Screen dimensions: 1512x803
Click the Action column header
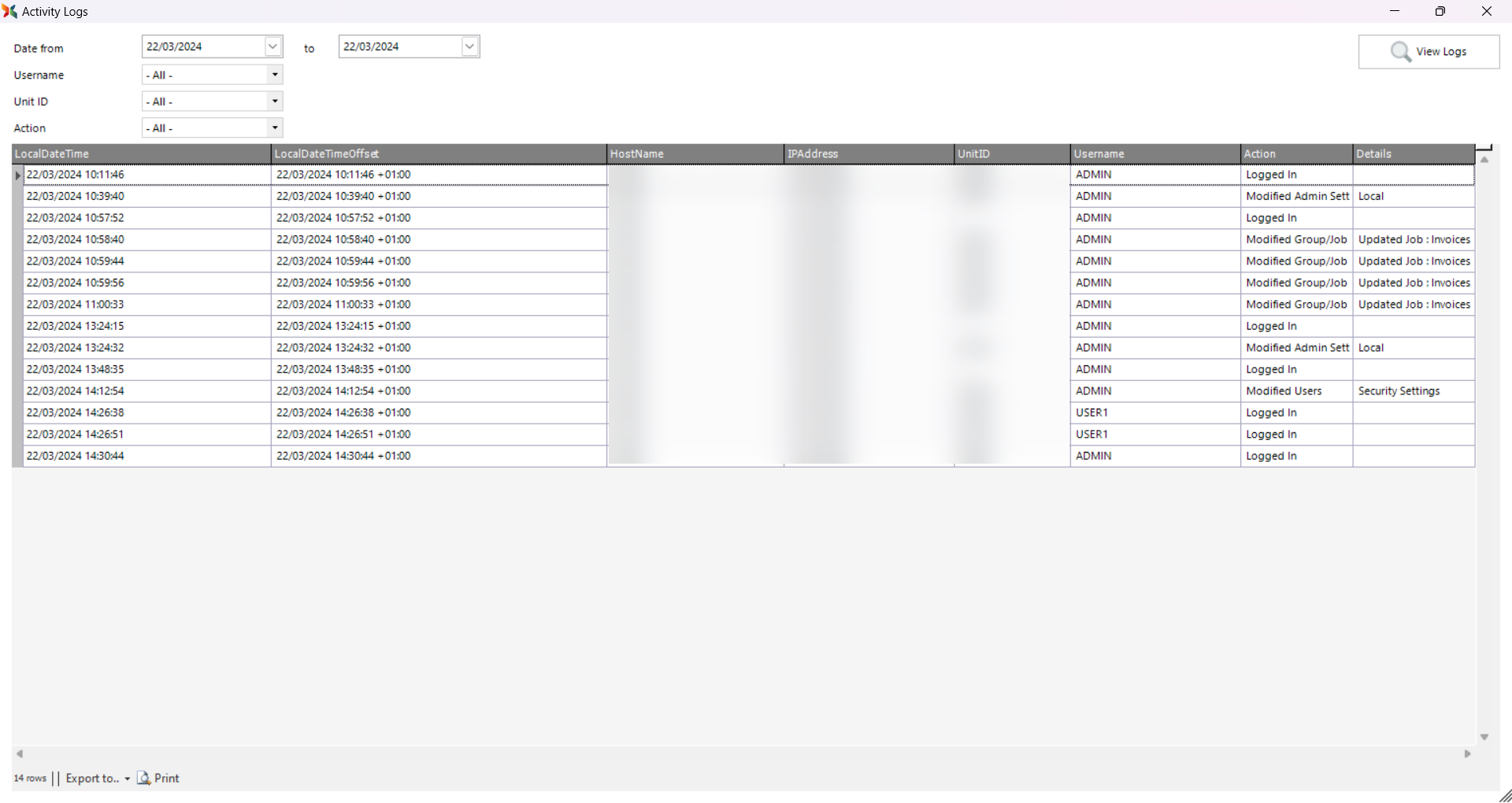click(1295, 154)
